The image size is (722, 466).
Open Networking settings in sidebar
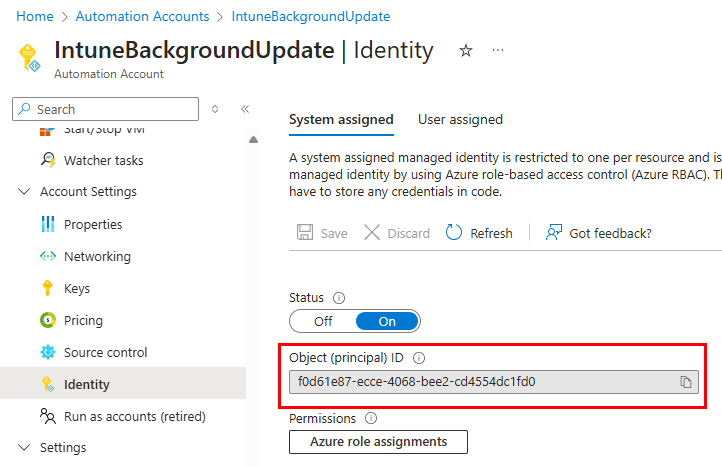click(x=97, y=256)
